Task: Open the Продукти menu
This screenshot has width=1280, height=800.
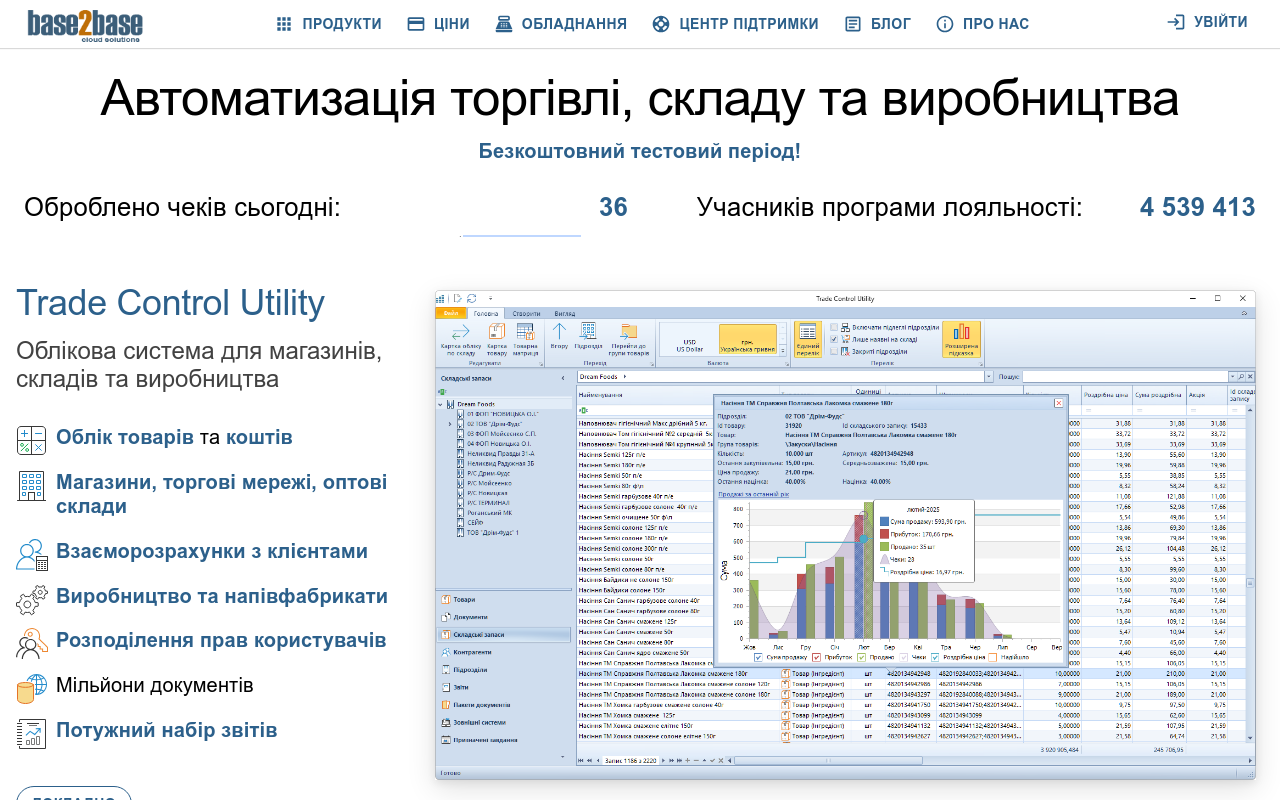Action: pyautogui.click(x=329, y=24)
